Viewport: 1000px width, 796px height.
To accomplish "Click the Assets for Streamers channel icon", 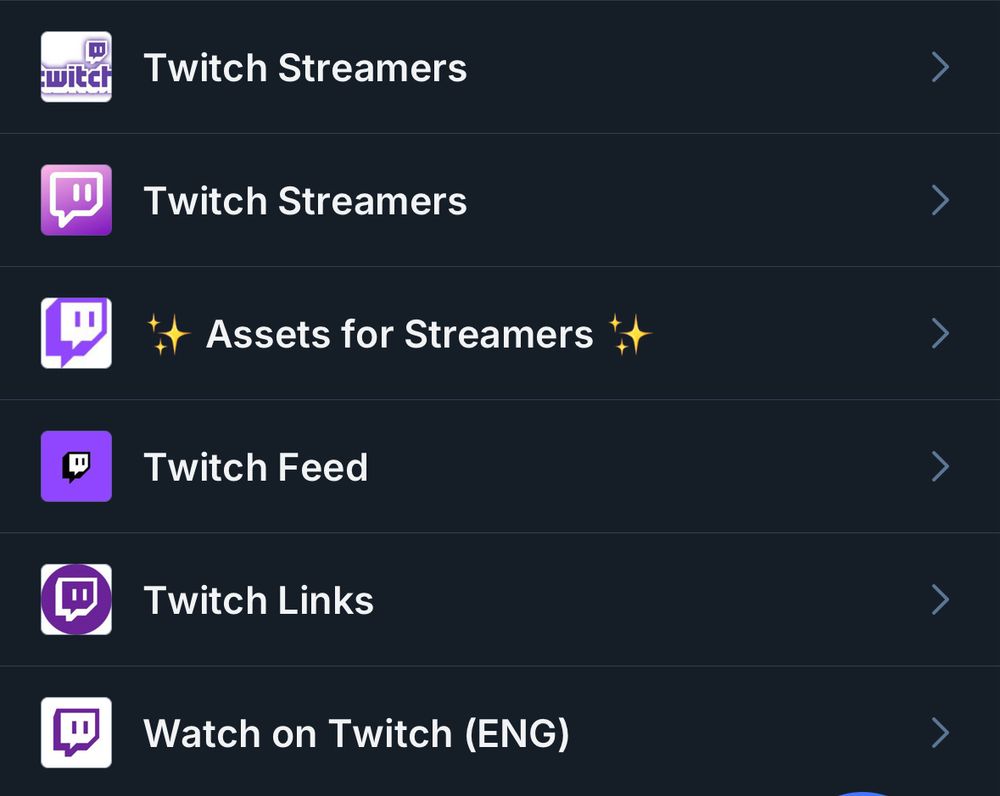I will [76, 333].
